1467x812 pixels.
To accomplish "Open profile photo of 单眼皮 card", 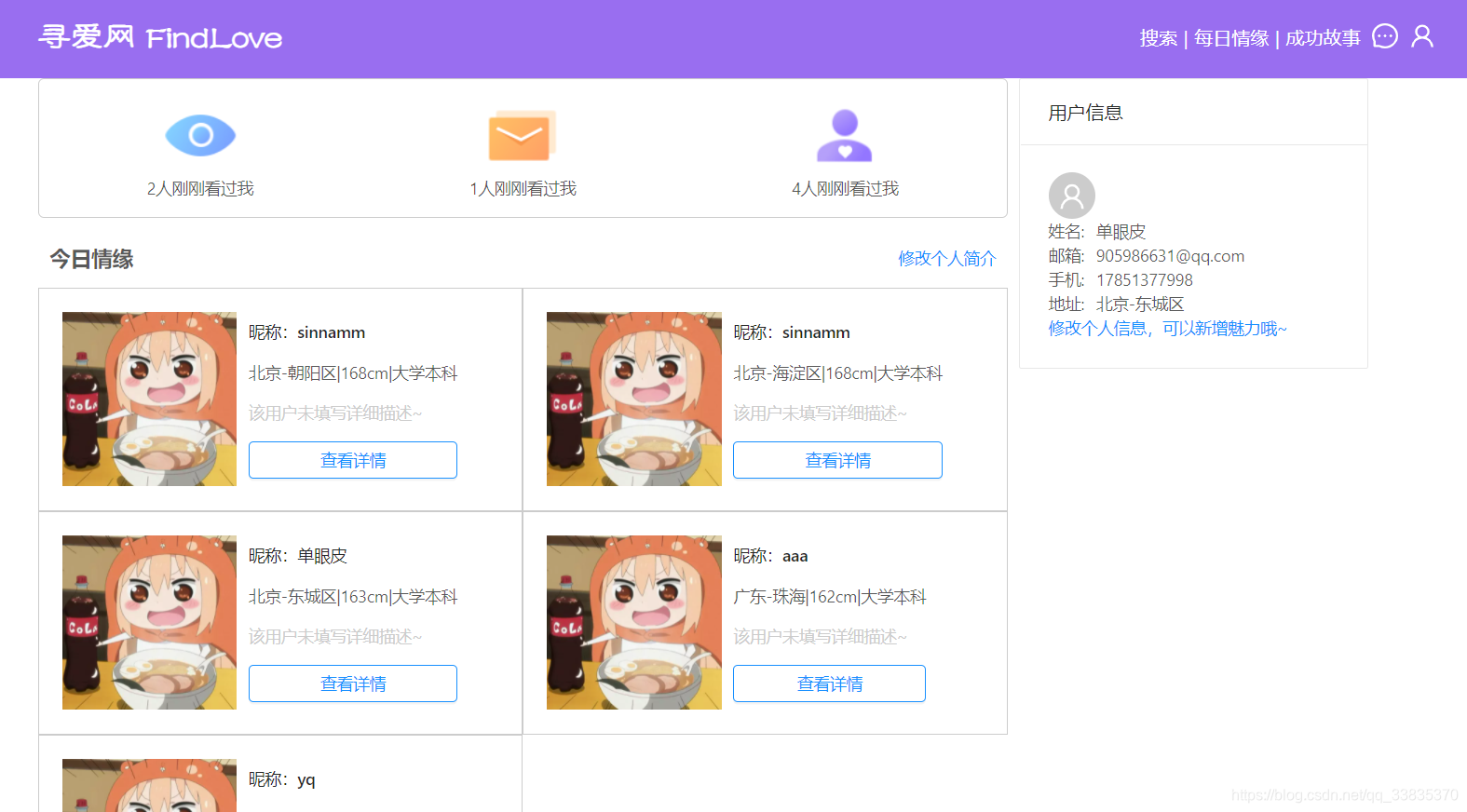I will pyautogui.click(x=149, y=622).
